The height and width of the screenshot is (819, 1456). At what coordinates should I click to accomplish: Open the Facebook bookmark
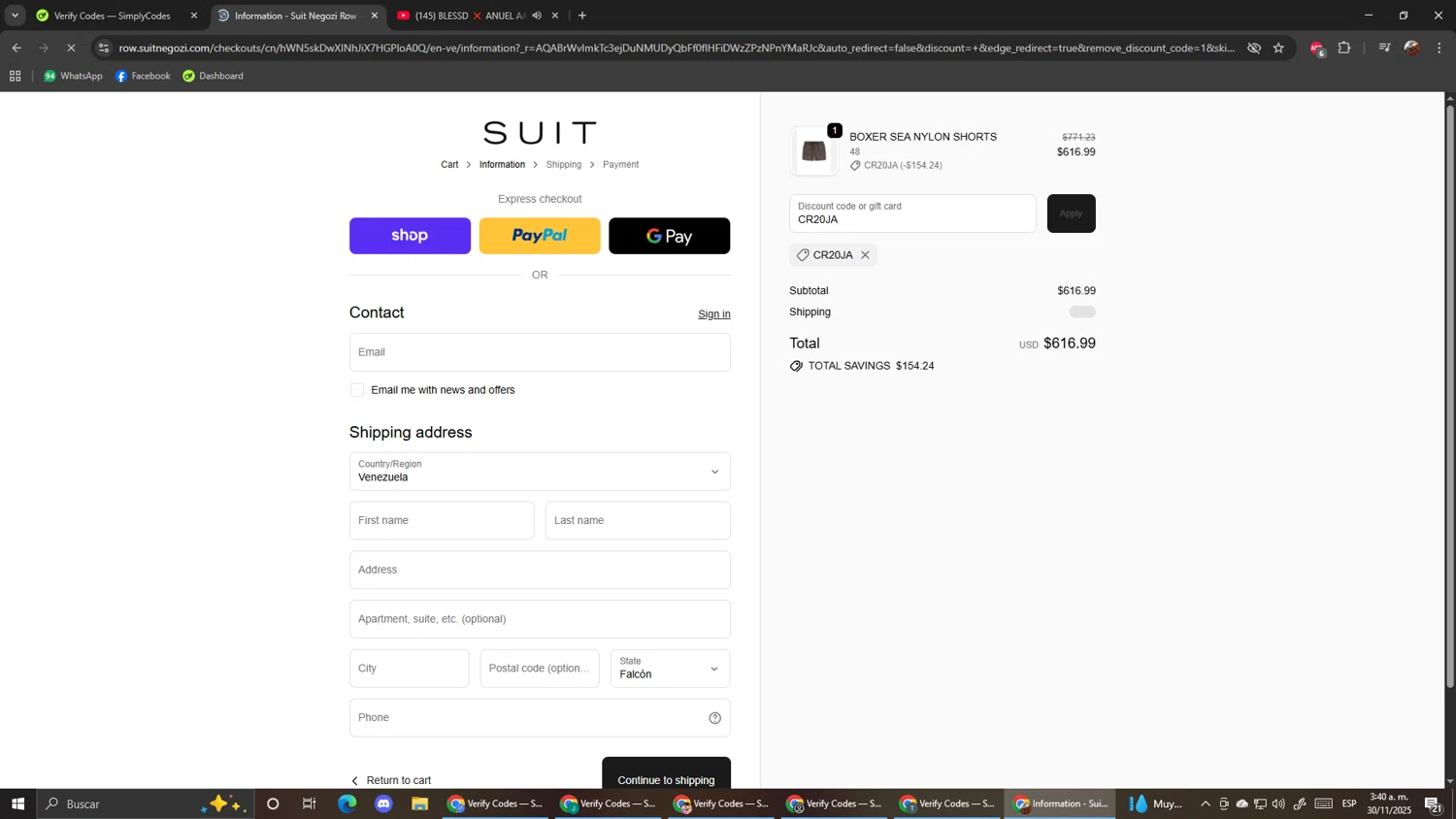point(143,76)
